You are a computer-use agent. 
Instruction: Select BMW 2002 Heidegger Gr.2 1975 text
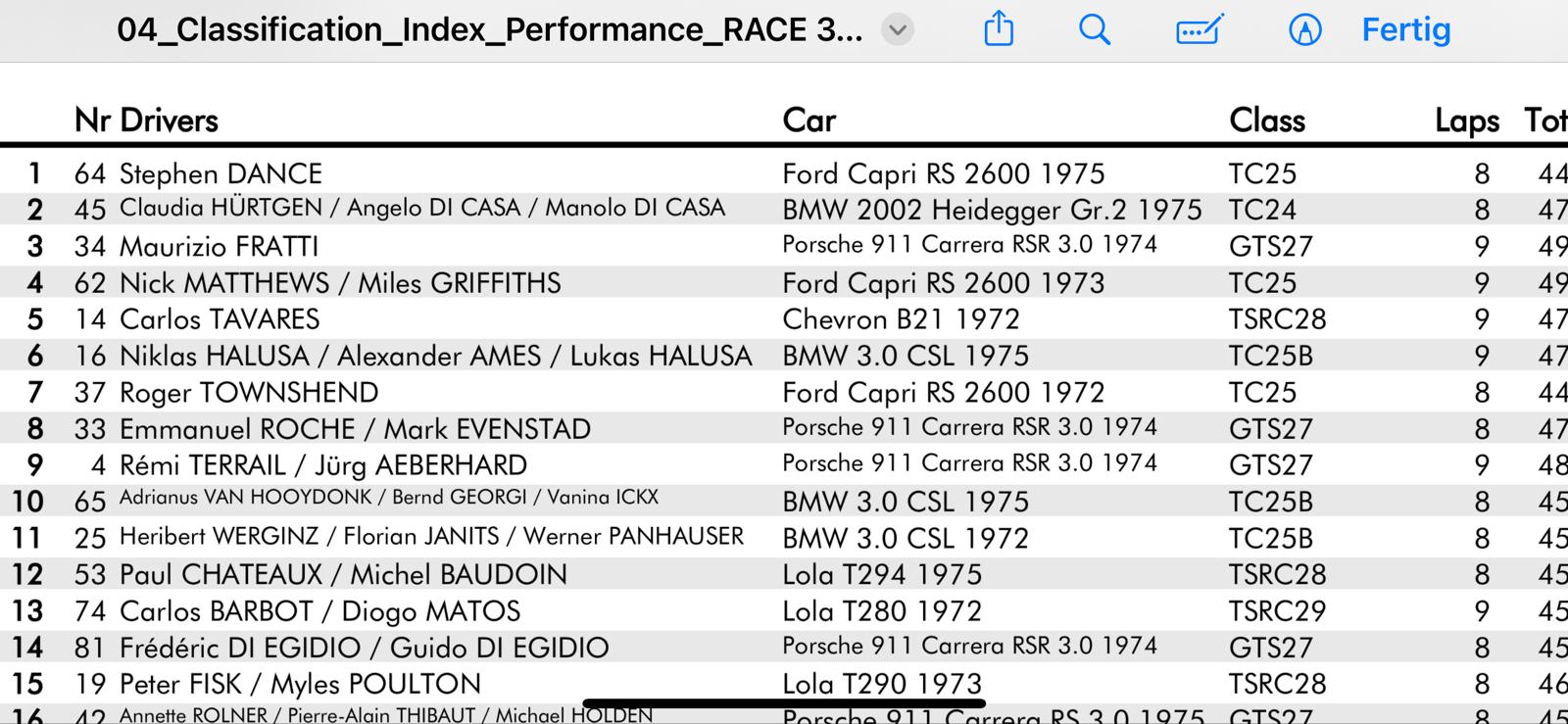coord(992,210)
